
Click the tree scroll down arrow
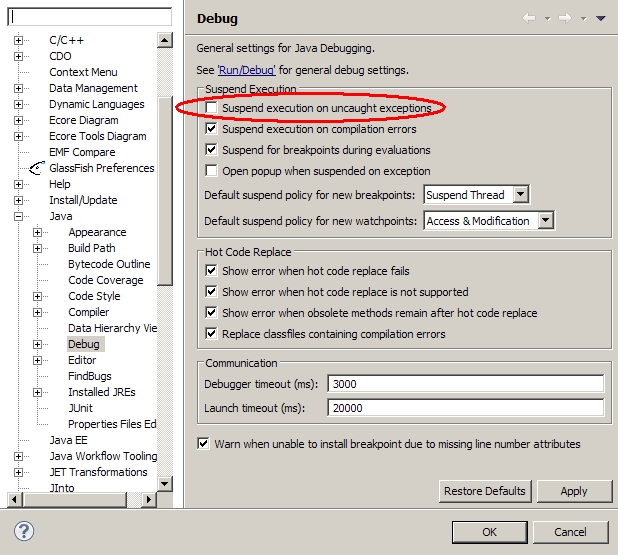165,484
